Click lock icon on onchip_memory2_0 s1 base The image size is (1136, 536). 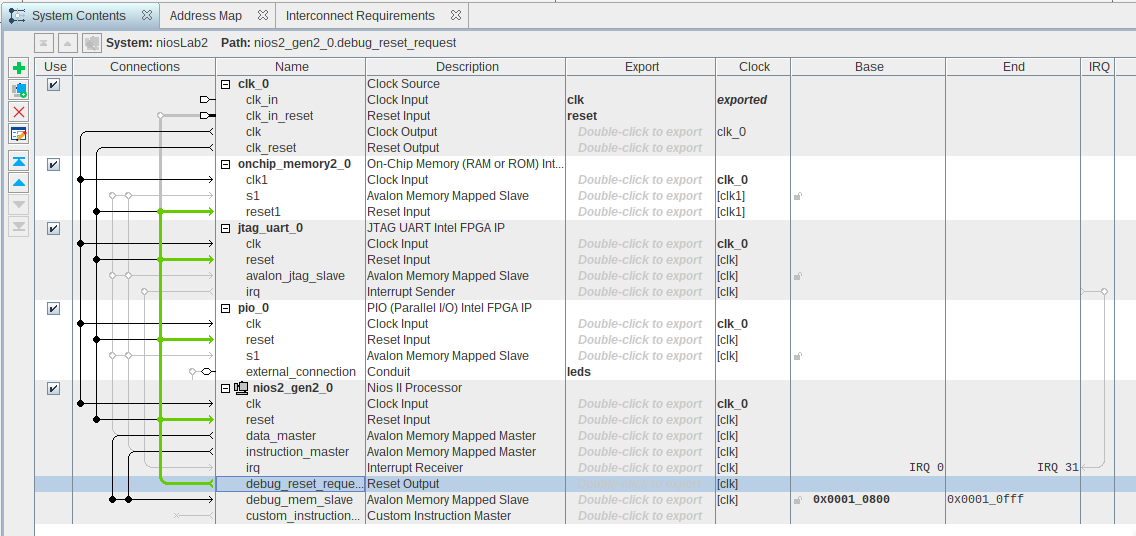coord(798,196)
